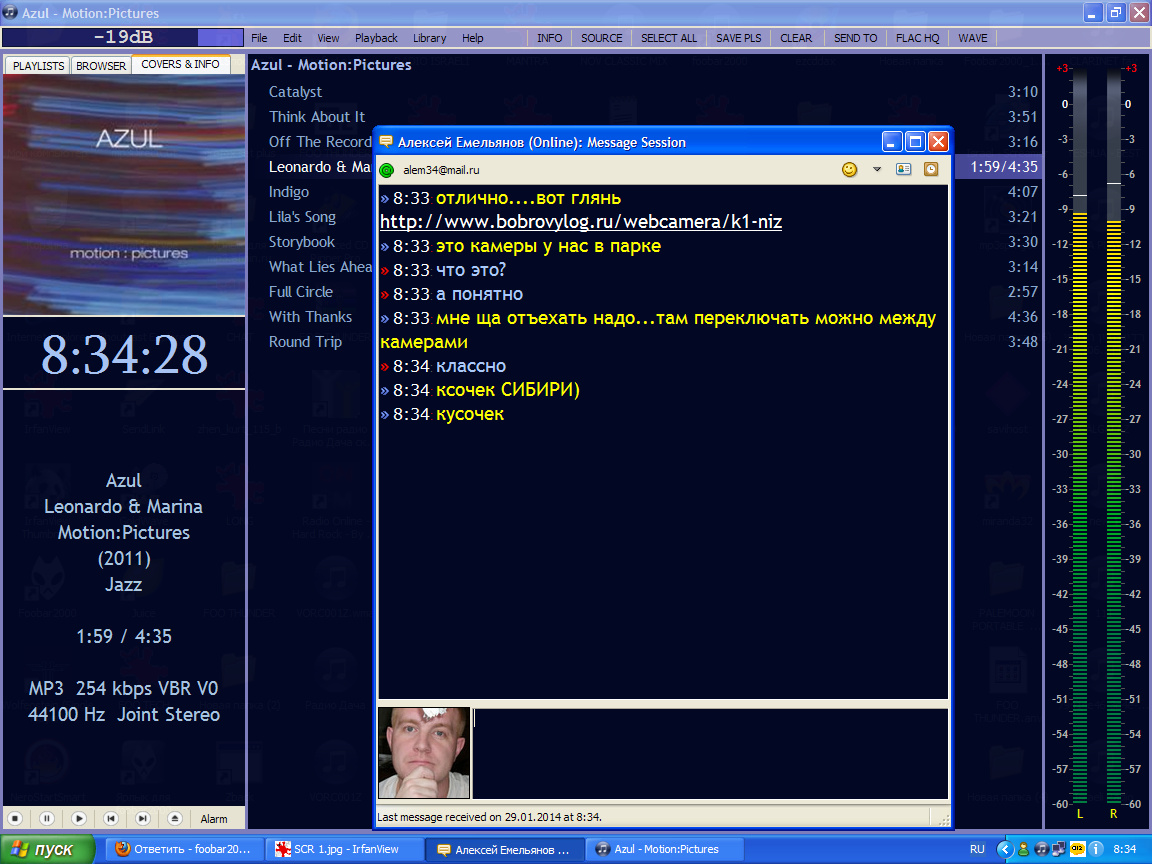Click the Play button in player controls
The width and height of the screenshot is (1152, 864).
[x=79, y=818]
